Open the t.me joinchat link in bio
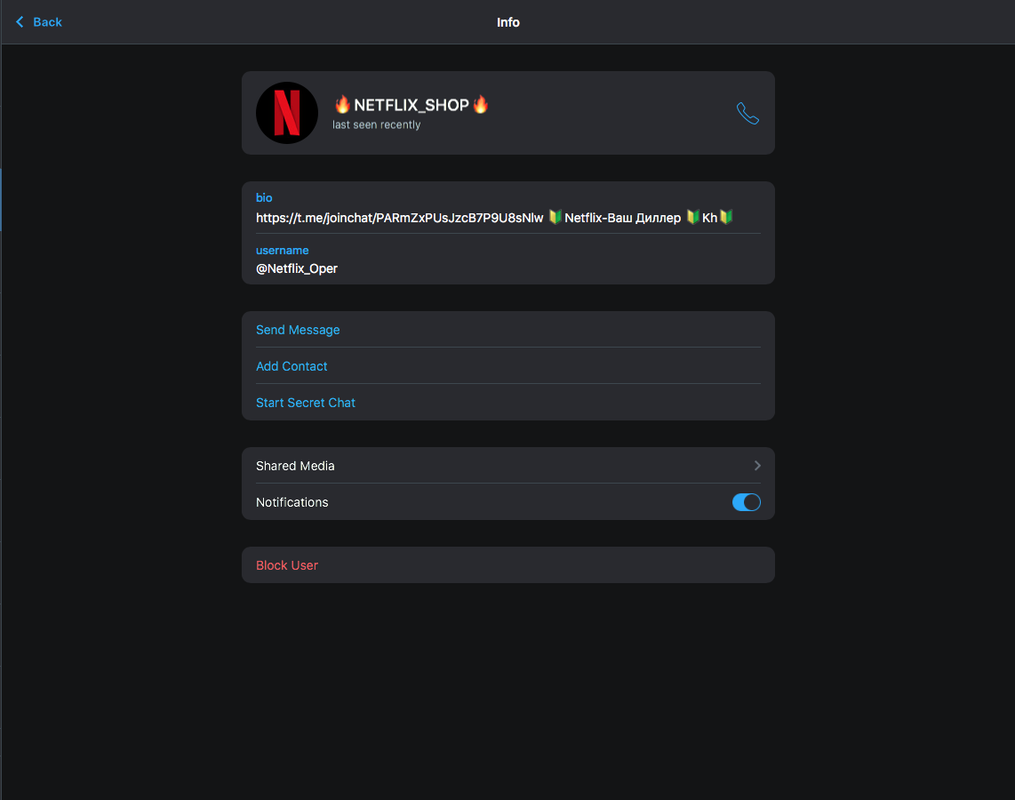The image size is (1015, 800). tap(399, 217)
